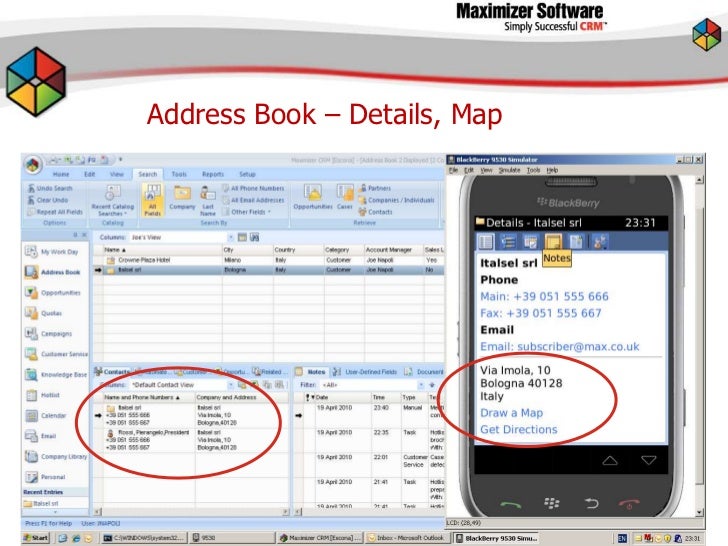
Task: Switch to the Contacts lower tab
Action: (112, 372)
